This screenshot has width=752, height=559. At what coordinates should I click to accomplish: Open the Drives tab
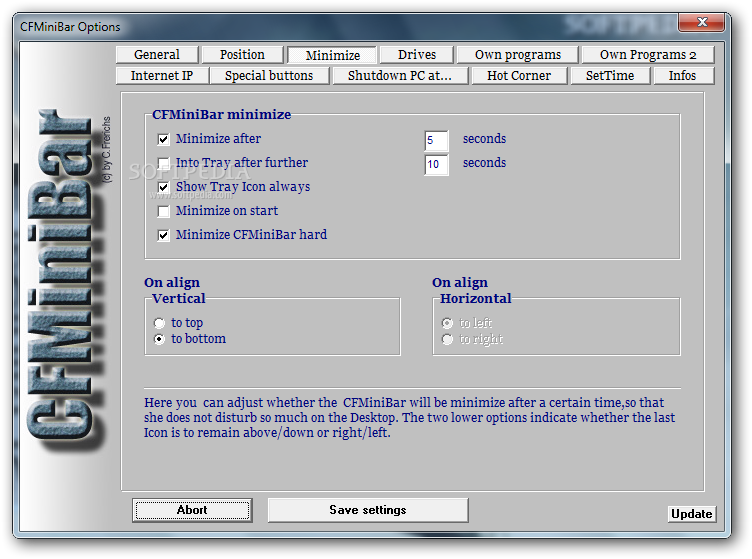pyautogui.click(x=417, y=55)
